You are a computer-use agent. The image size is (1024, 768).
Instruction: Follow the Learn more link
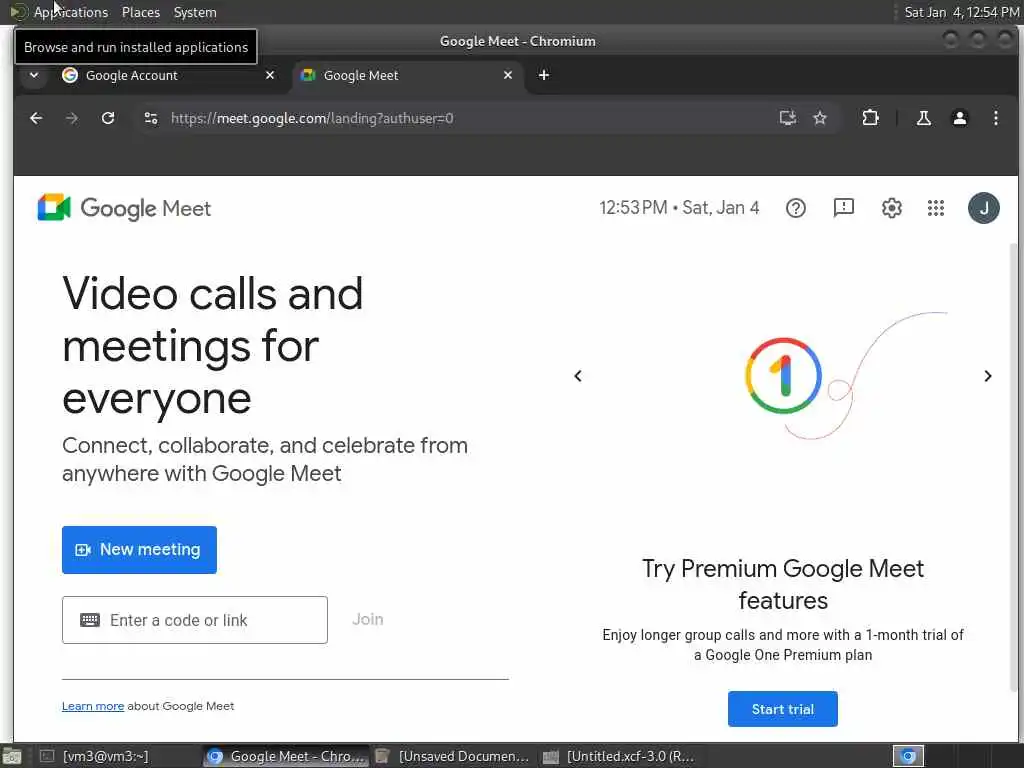[x=93, y=706]
